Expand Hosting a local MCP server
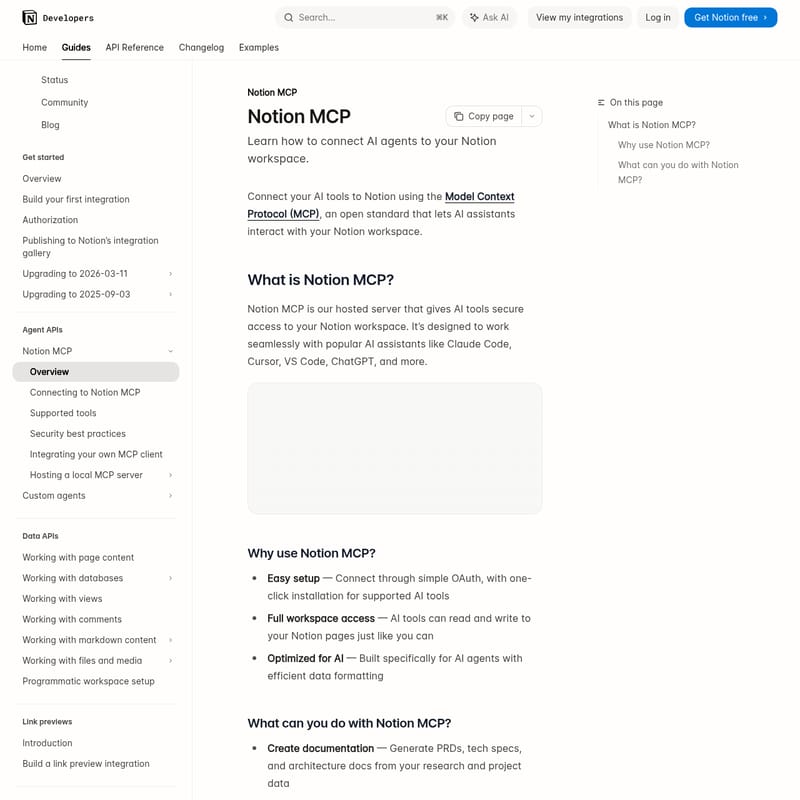The image size is (800, 800). [x=171, y=475]
